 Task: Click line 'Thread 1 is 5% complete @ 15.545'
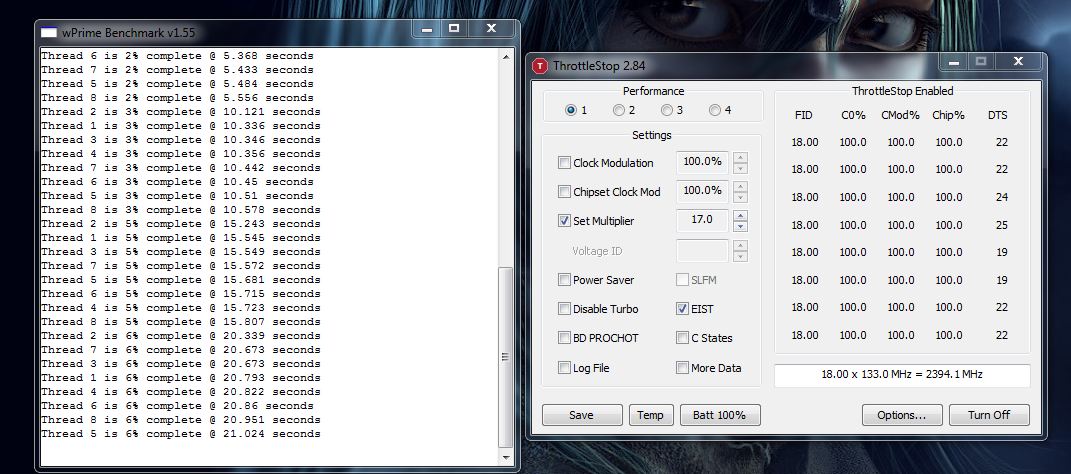tap(180, 238)
